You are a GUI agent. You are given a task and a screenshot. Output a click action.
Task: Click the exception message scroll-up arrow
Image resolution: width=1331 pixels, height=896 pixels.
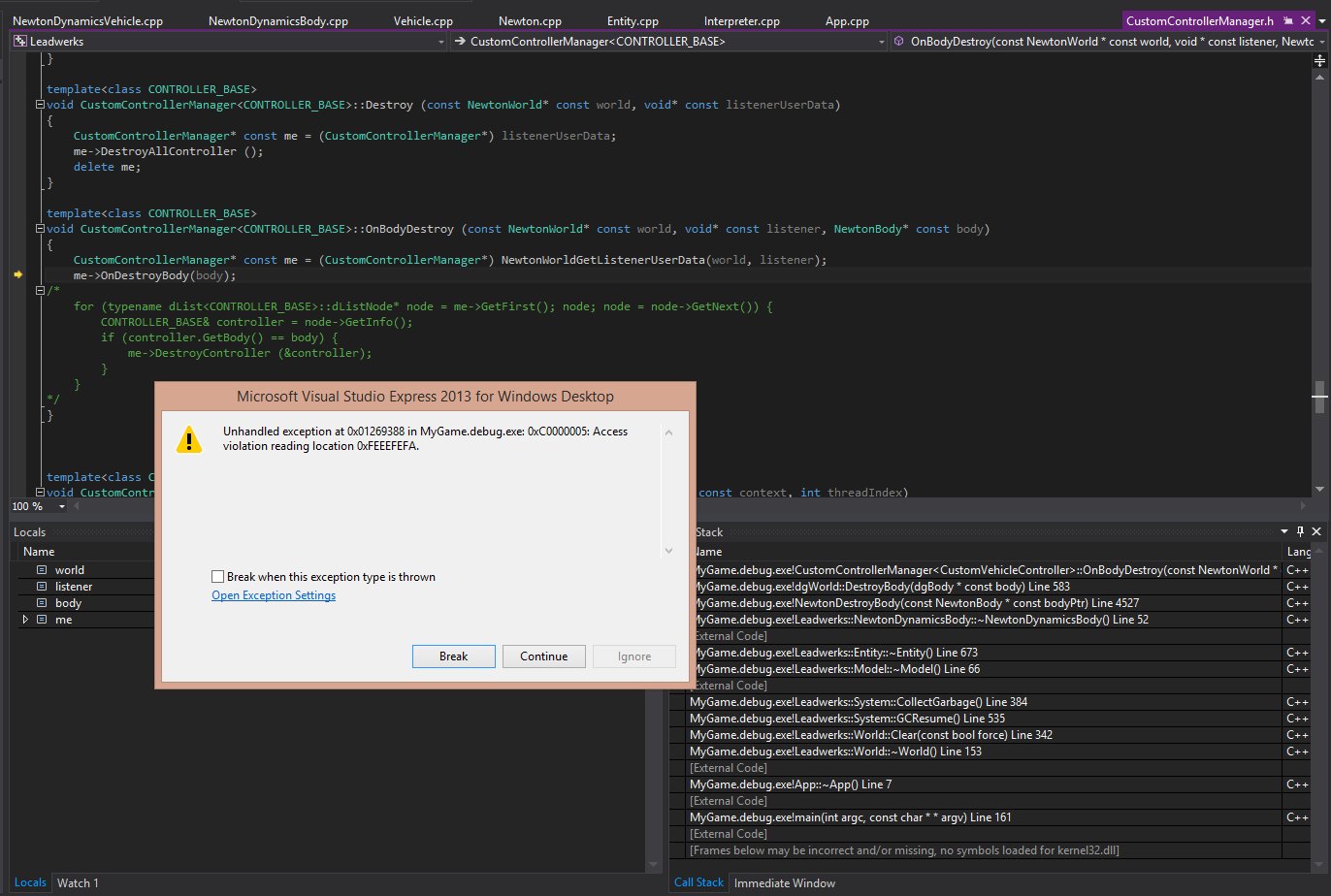[668, 432]
